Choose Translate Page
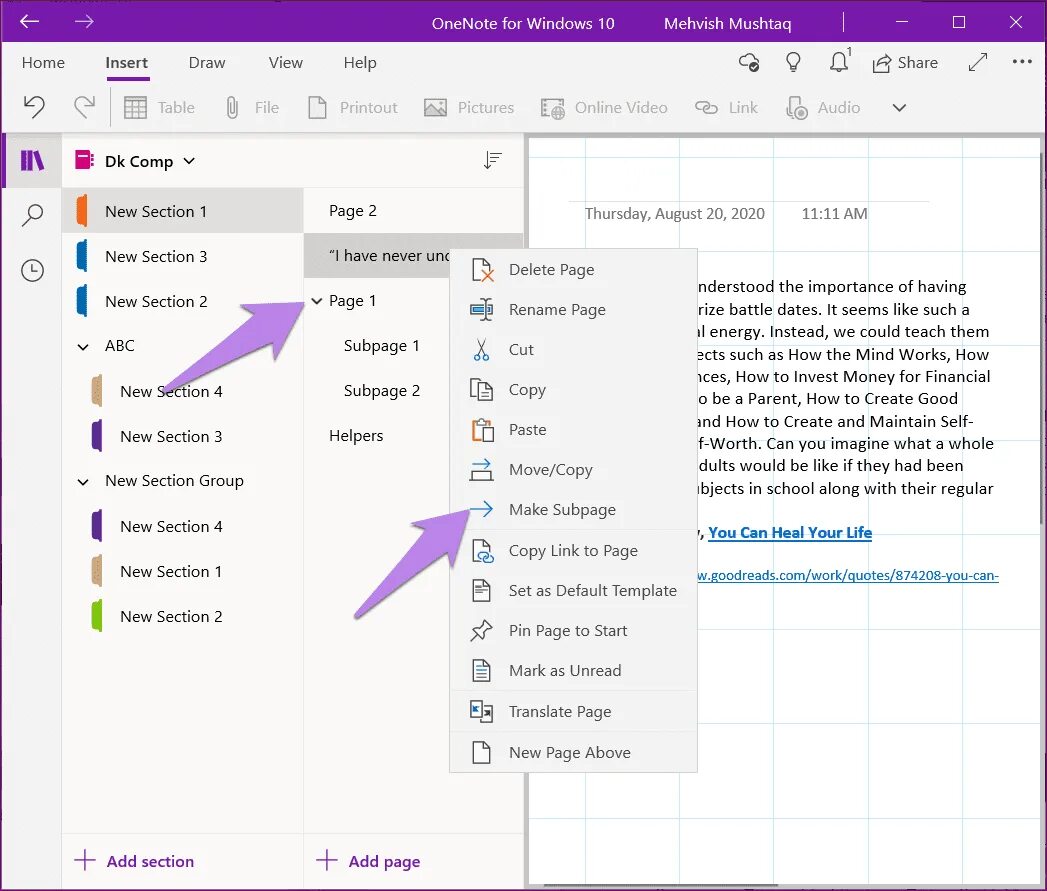The image size is (1047, 891). pyautogui.click(x=574, y=712)
